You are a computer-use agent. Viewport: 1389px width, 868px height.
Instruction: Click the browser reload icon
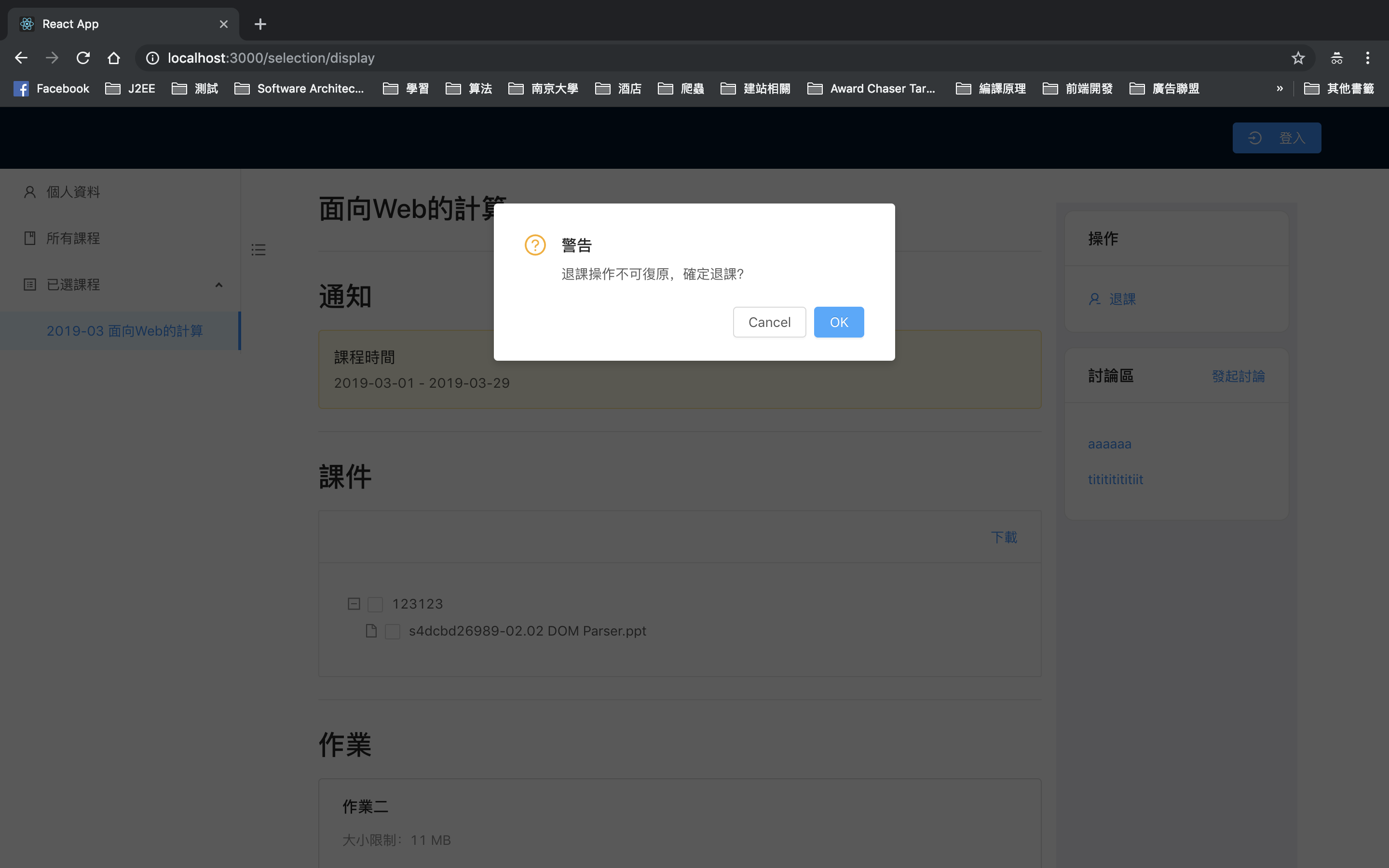(83, 58)
